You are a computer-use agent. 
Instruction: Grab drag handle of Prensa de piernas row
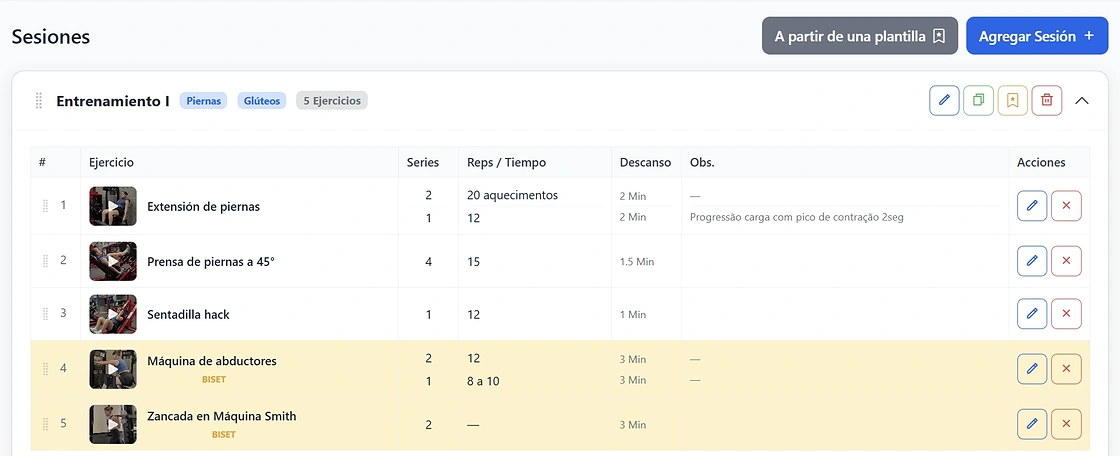click(x=46, y=261)
